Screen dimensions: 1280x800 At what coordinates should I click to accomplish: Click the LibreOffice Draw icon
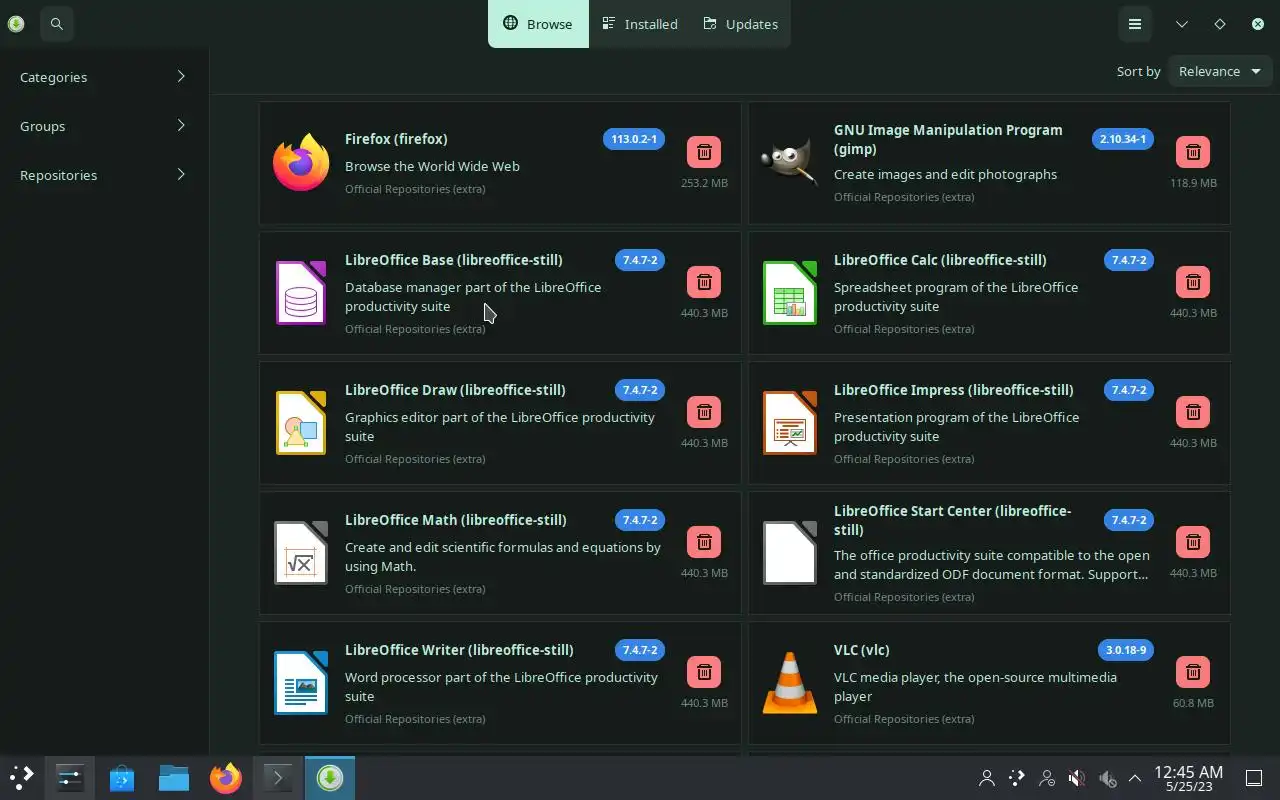tap(301, 423)
